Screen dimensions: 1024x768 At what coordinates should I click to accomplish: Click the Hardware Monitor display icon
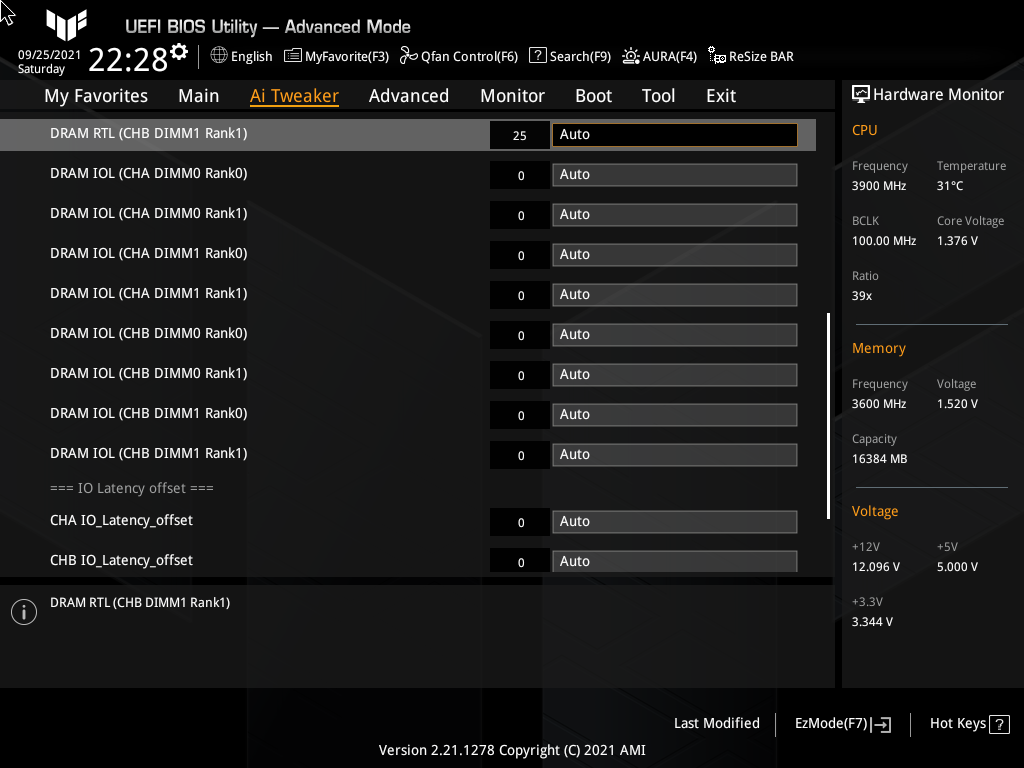coord(861,95)
